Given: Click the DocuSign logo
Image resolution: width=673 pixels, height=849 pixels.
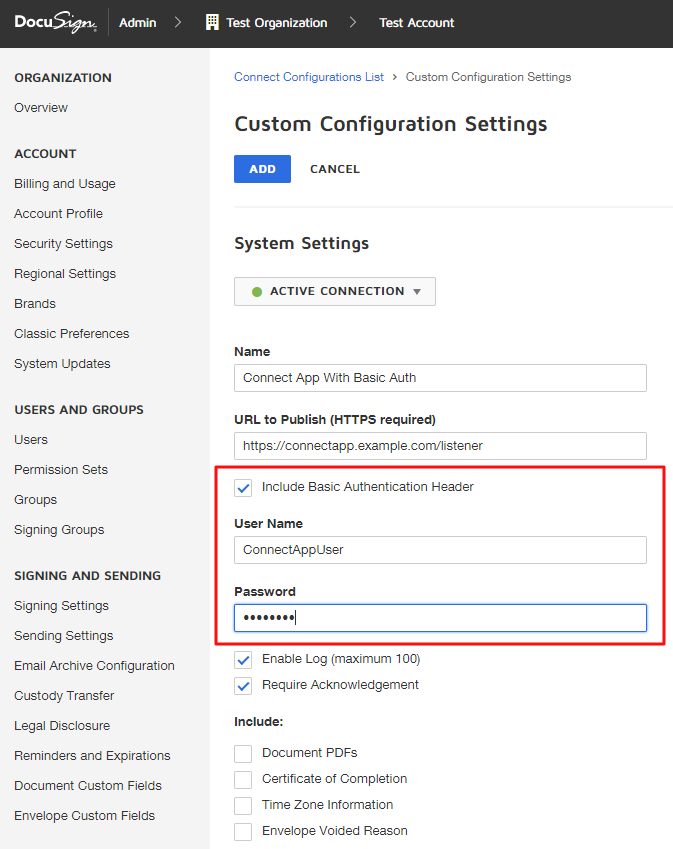Looking at the screenshot, I should (57, 21).
